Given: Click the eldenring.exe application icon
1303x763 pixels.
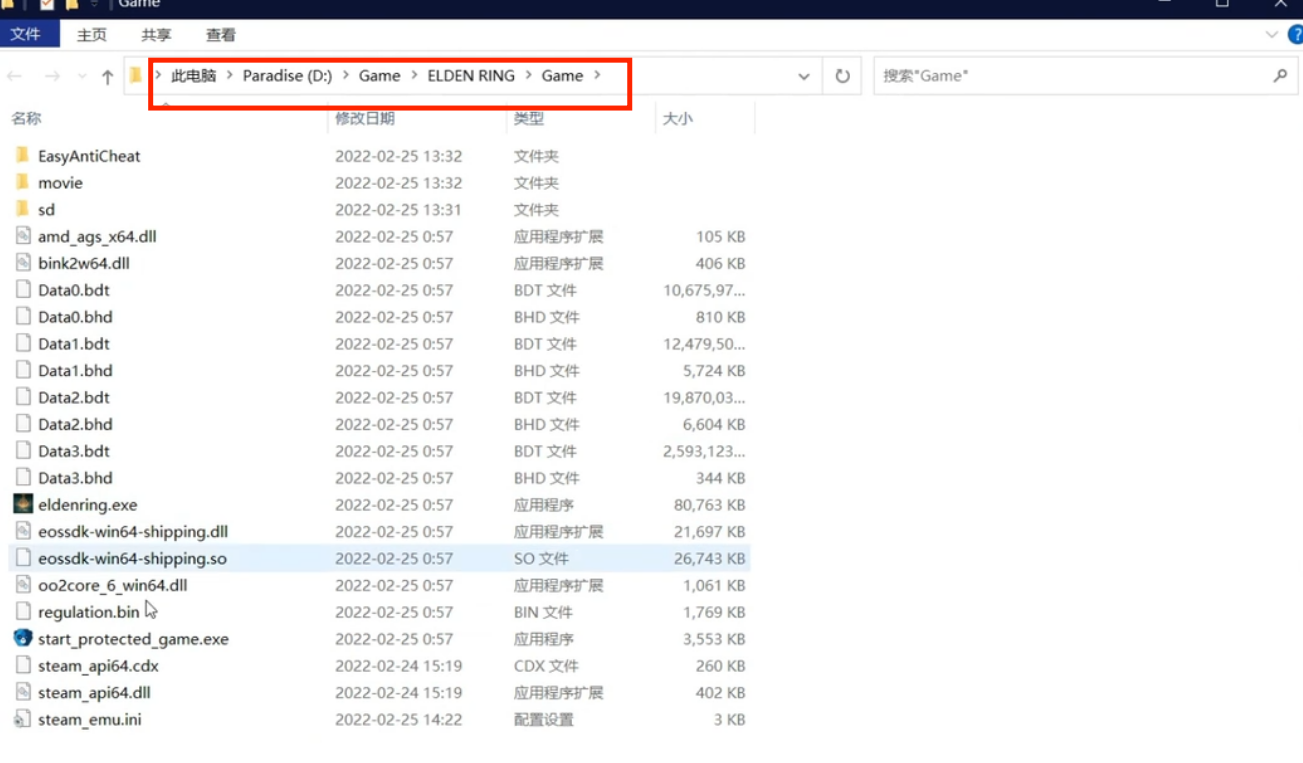Looking at the screenshot, I should click(22, 504).
